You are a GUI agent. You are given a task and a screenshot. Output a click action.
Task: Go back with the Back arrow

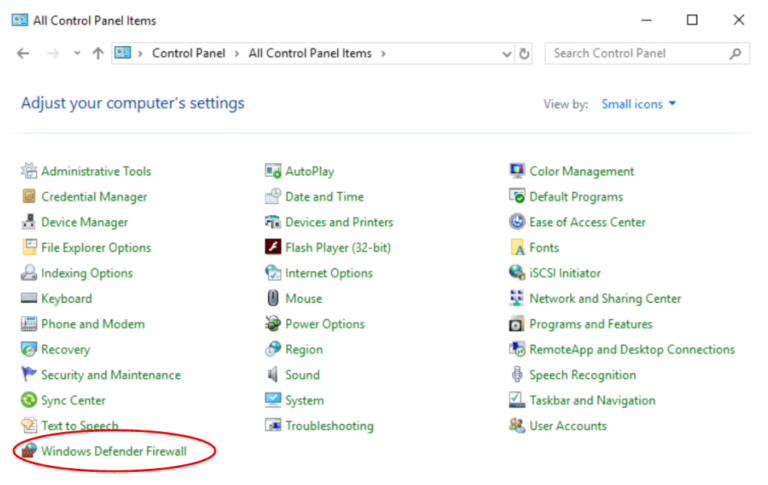click(x=23, y=53)
